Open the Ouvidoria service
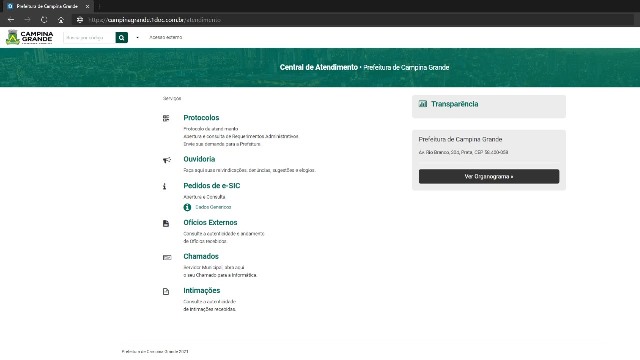This screenshot has width=640, height=360. (x=199, y=159)
